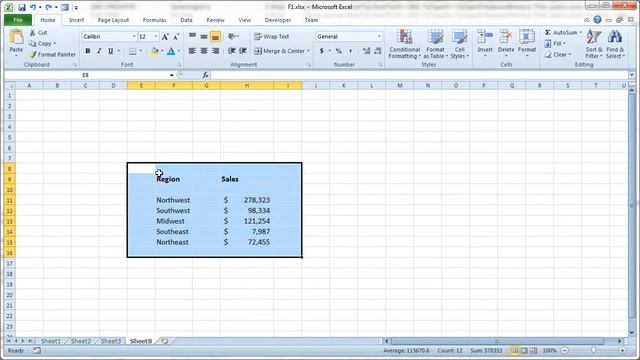Open the Calibri font name dropdown
640x360 pixels.
coord(134,36)
